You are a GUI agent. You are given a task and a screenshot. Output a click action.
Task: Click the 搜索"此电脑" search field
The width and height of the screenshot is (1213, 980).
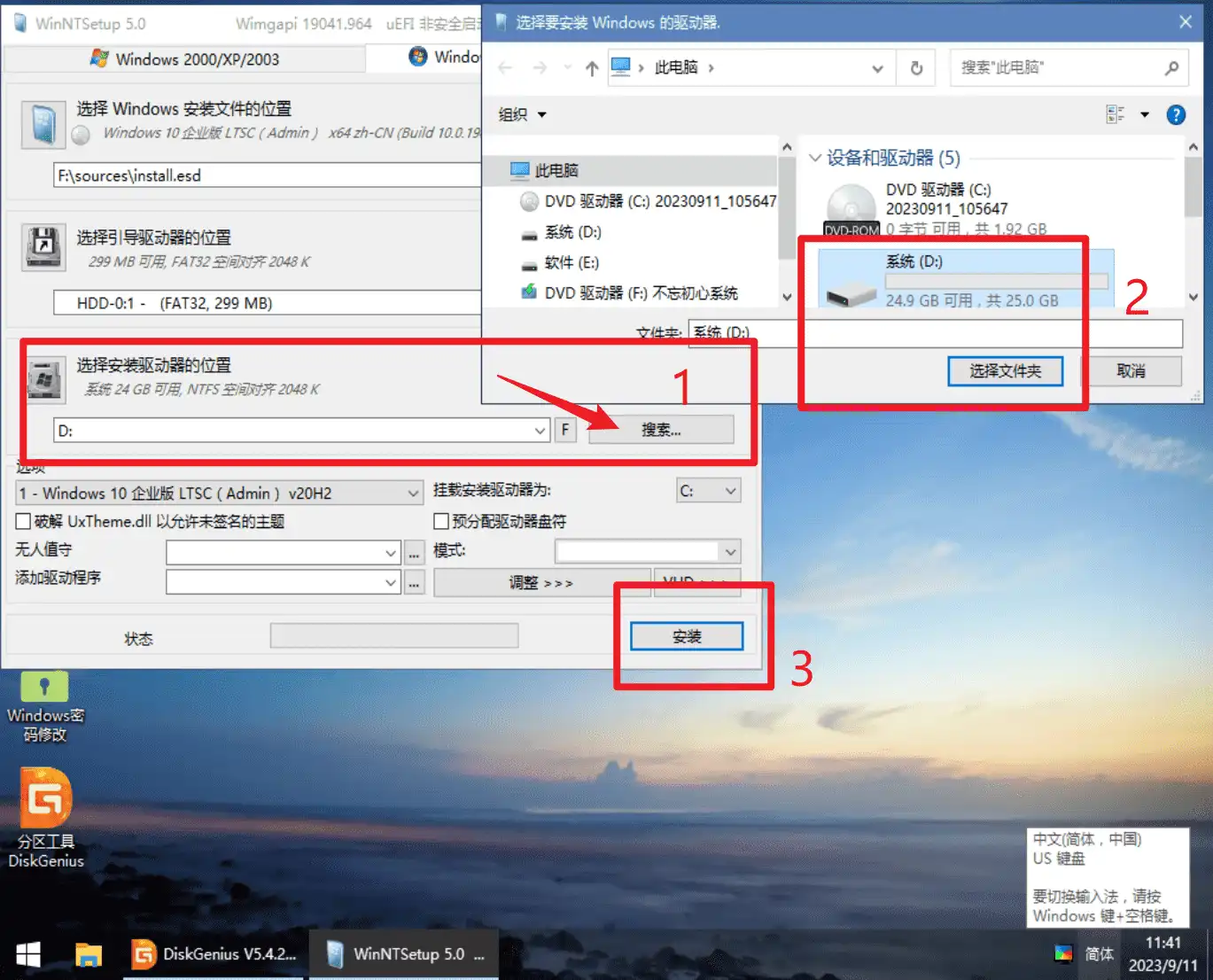(x=1054, y=67)
